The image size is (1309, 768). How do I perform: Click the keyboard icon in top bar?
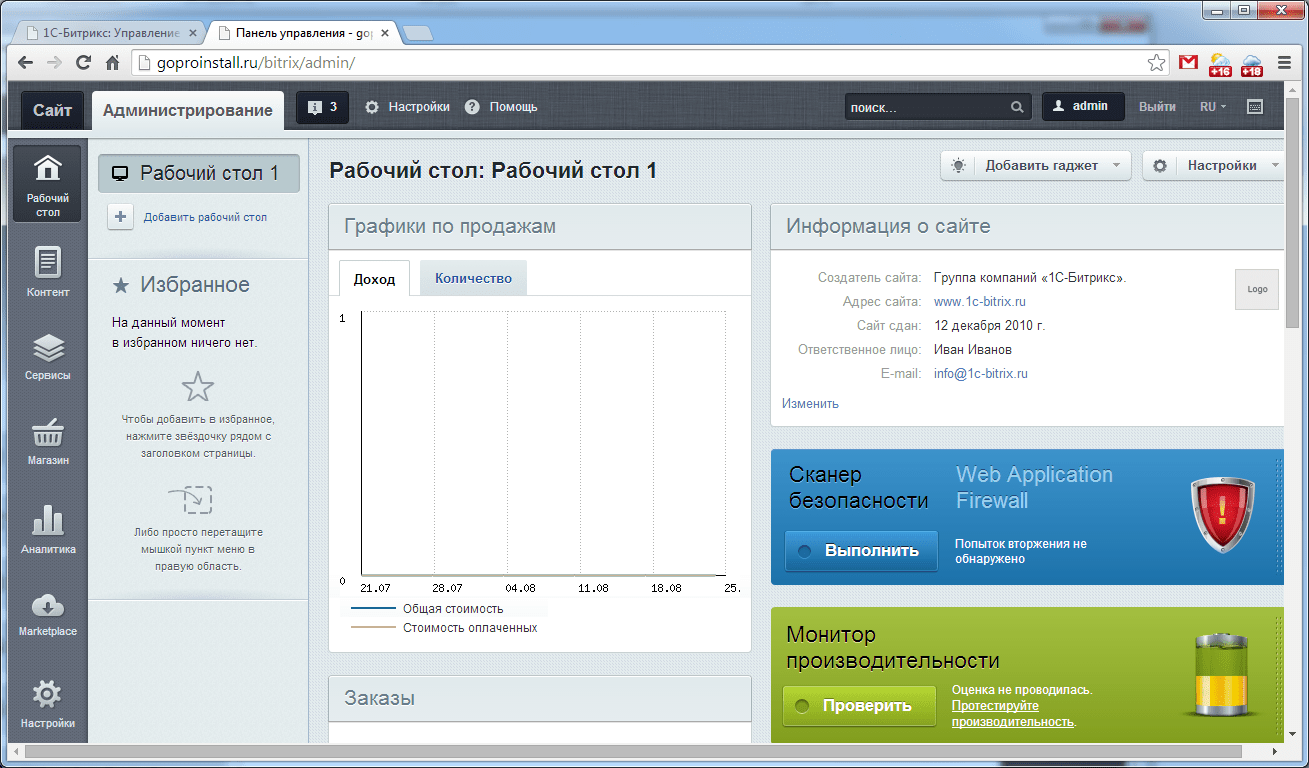point(1255,107)
